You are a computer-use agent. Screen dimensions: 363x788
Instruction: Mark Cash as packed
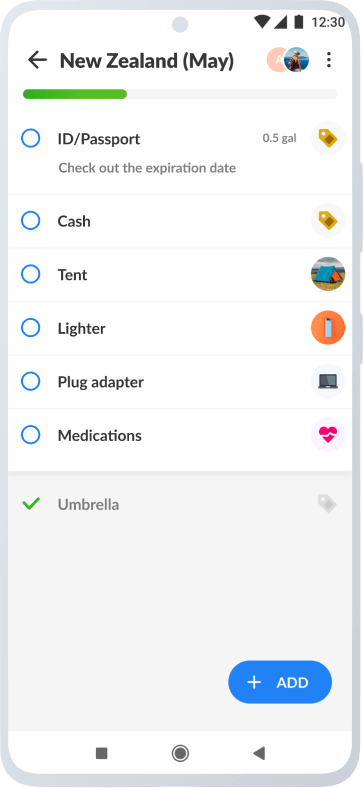[x=31, y=221]
